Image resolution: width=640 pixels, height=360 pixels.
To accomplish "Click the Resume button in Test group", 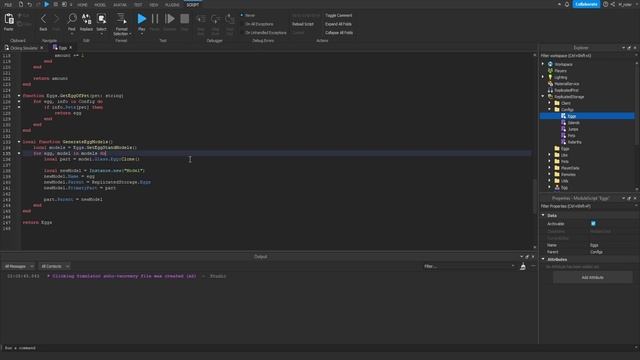I will click(169, 18).
